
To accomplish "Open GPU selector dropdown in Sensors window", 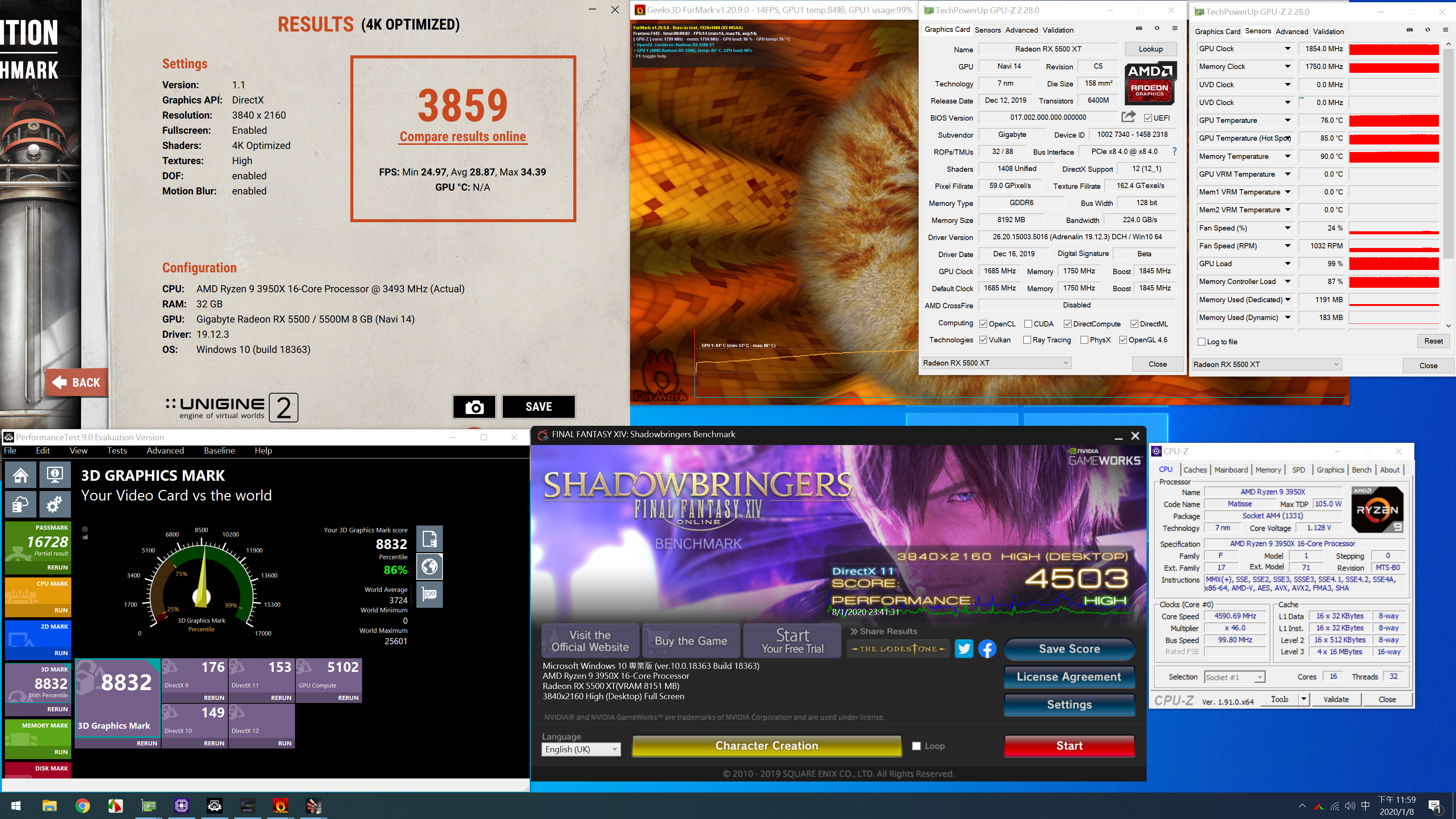I will 1267,364.
